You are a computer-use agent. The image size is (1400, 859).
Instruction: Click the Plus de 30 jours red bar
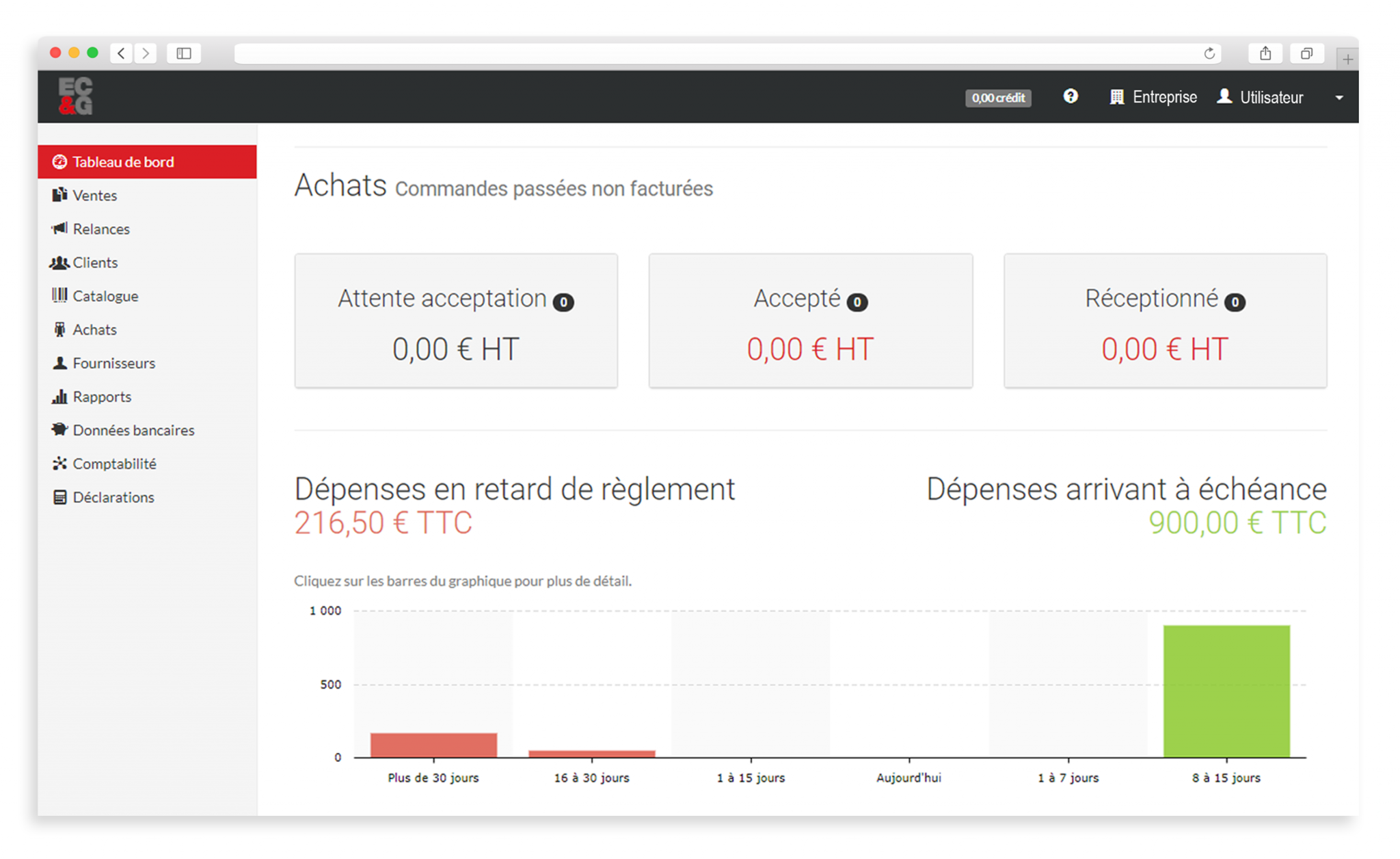coord(433,745)
